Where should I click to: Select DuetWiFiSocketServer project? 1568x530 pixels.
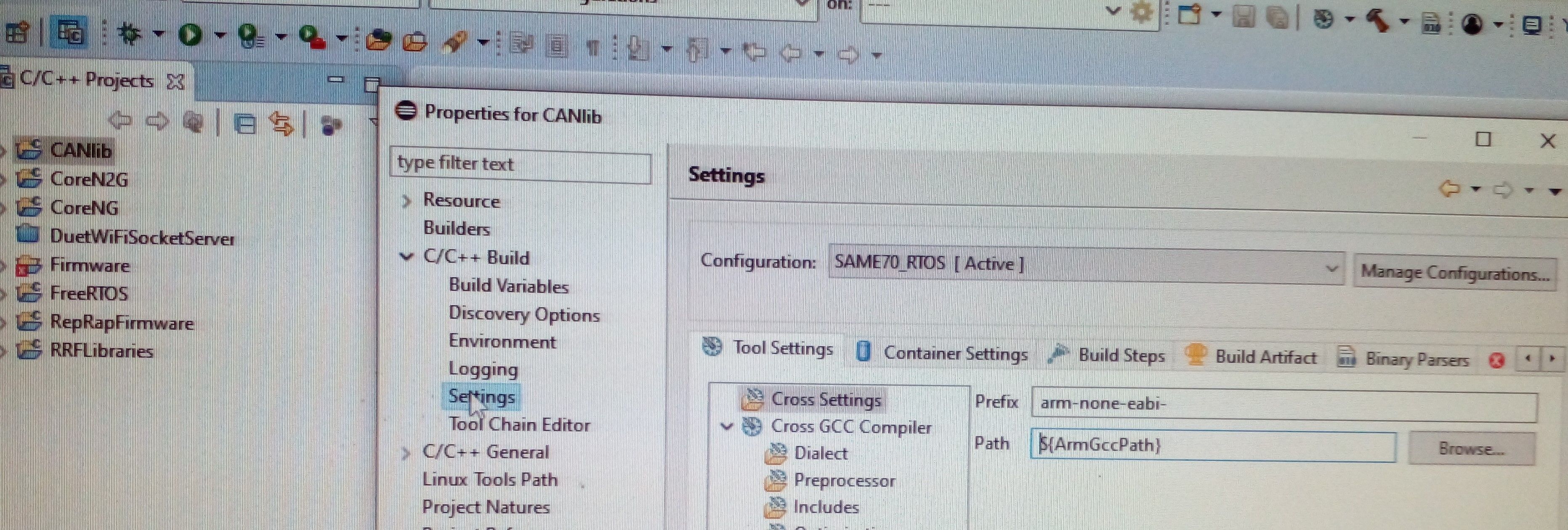pos(142,237)
